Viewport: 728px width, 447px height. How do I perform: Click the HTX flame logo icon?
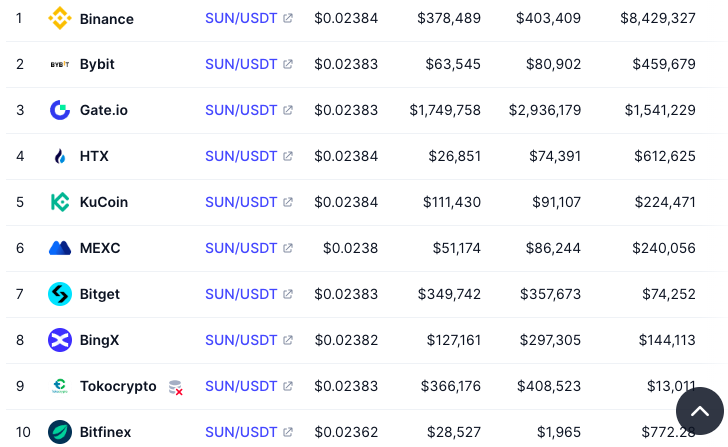60,156
